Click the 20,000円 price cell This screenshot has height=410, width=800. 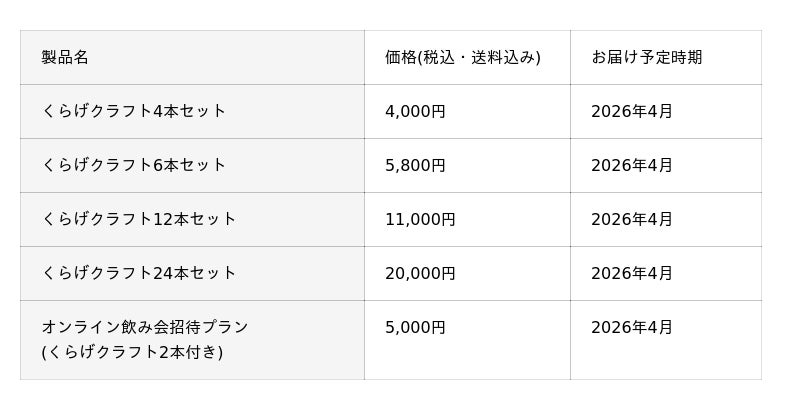420,273
